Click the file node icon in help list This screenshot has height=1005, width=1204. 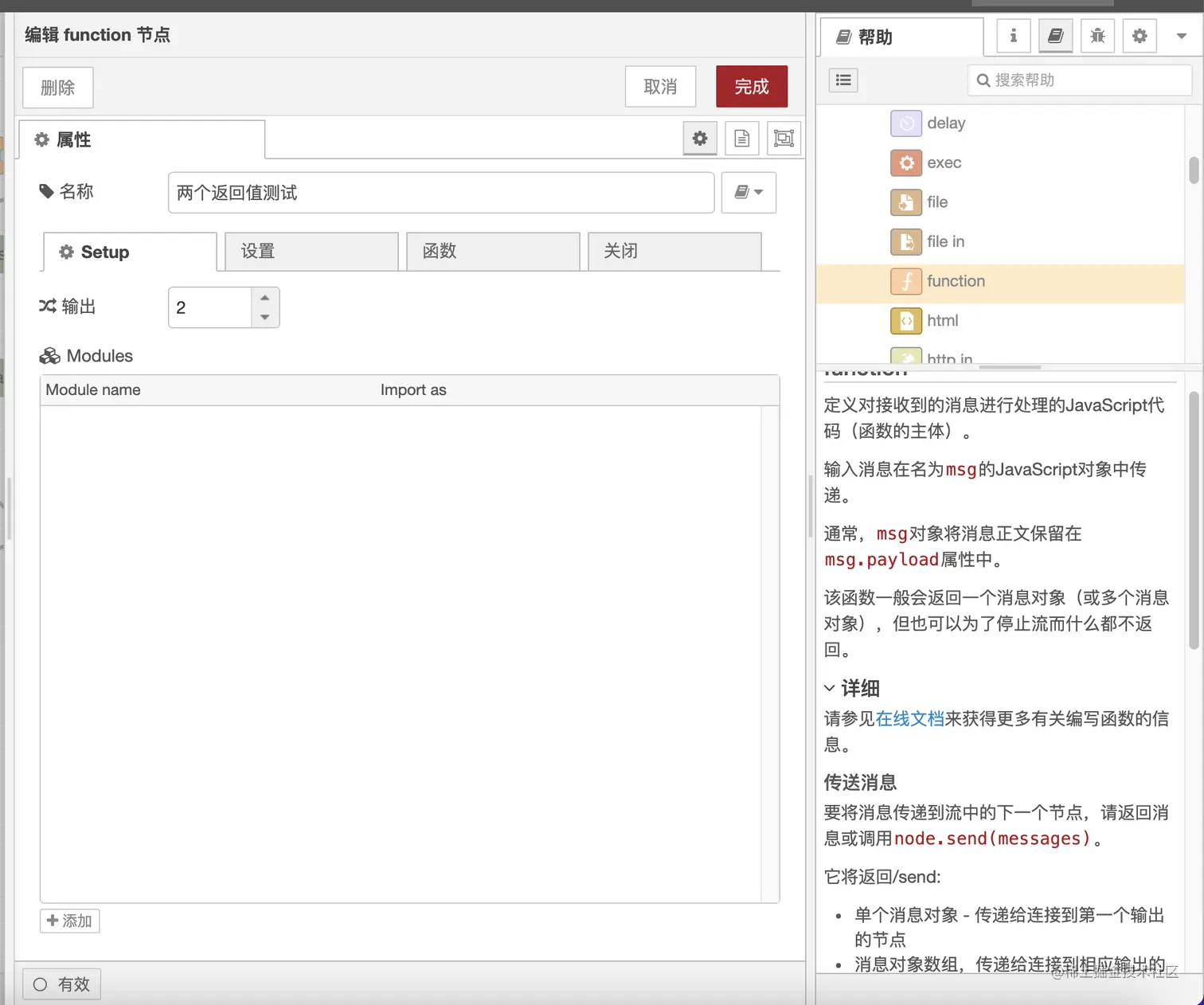coord(906,202)
